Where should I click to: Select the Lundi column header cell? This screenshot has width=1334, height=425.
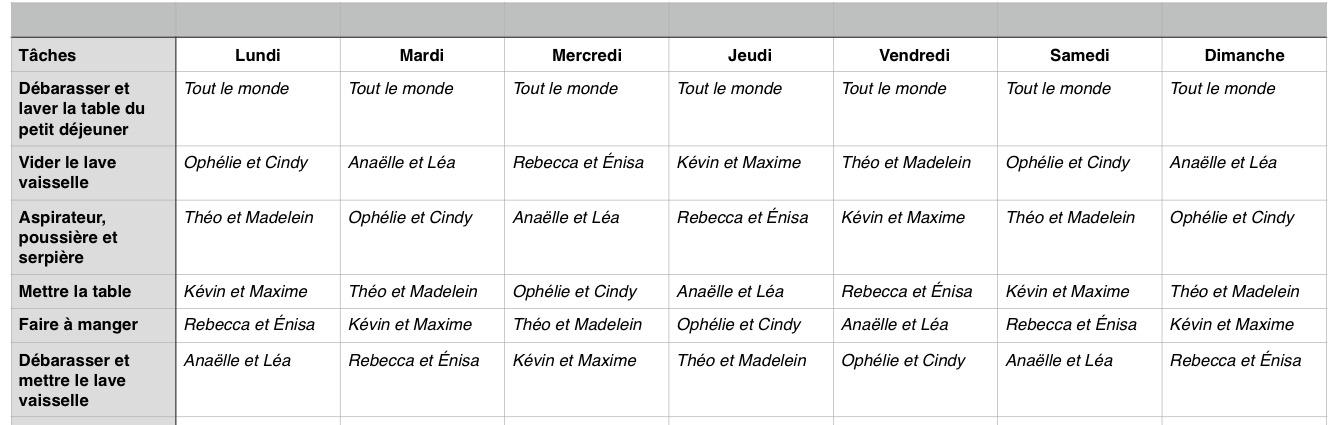coord(258,55)
